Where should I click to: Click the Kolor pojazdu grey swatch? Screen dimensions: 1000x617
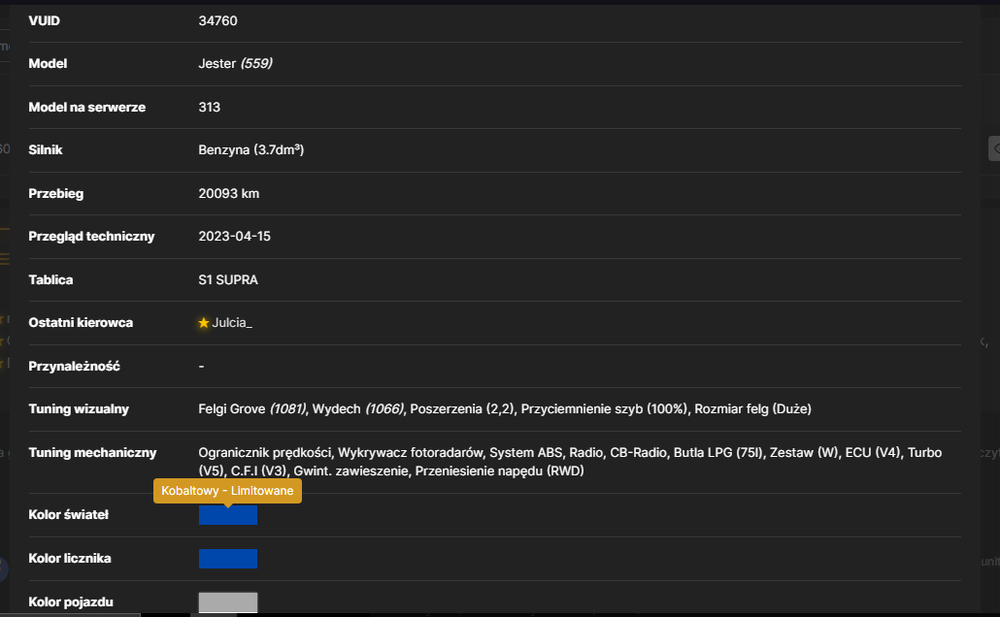point(228,602)
